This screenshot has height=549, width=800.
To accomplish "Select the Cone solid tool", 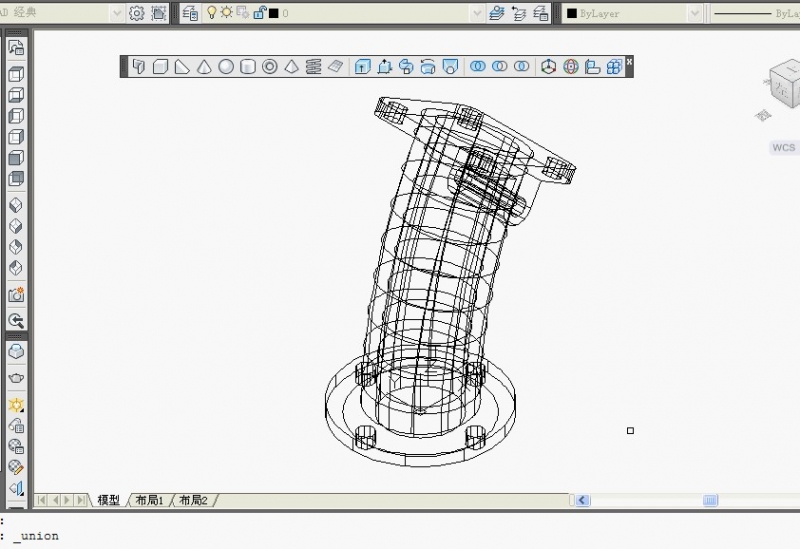I will pyautogui.click(x=204, y=67).
